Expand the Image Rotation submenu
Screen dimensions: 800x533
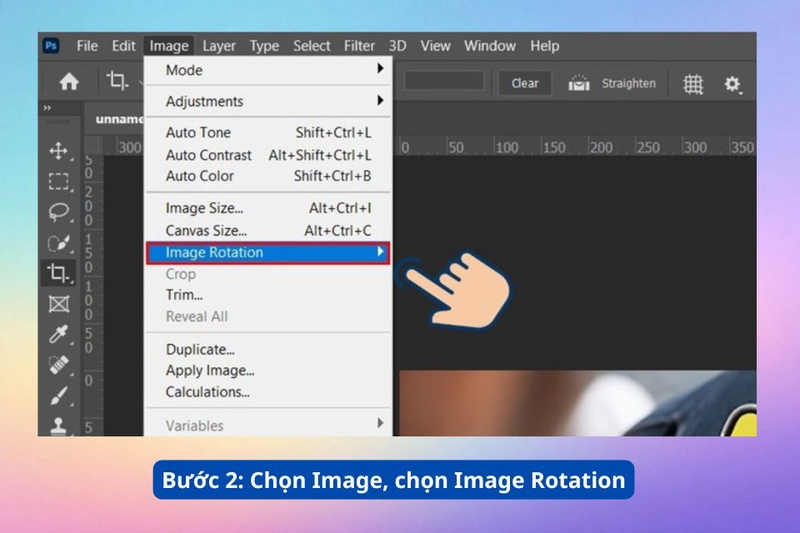point(268,252)
